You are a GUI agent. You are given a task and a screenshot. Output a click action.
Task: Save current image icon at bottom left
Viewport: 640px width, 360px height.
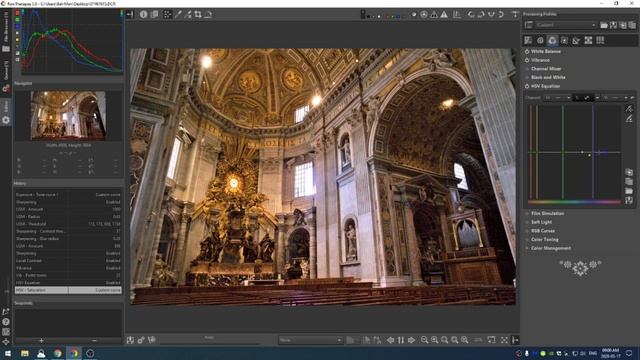pyautogui.click(x=130, y=340)
